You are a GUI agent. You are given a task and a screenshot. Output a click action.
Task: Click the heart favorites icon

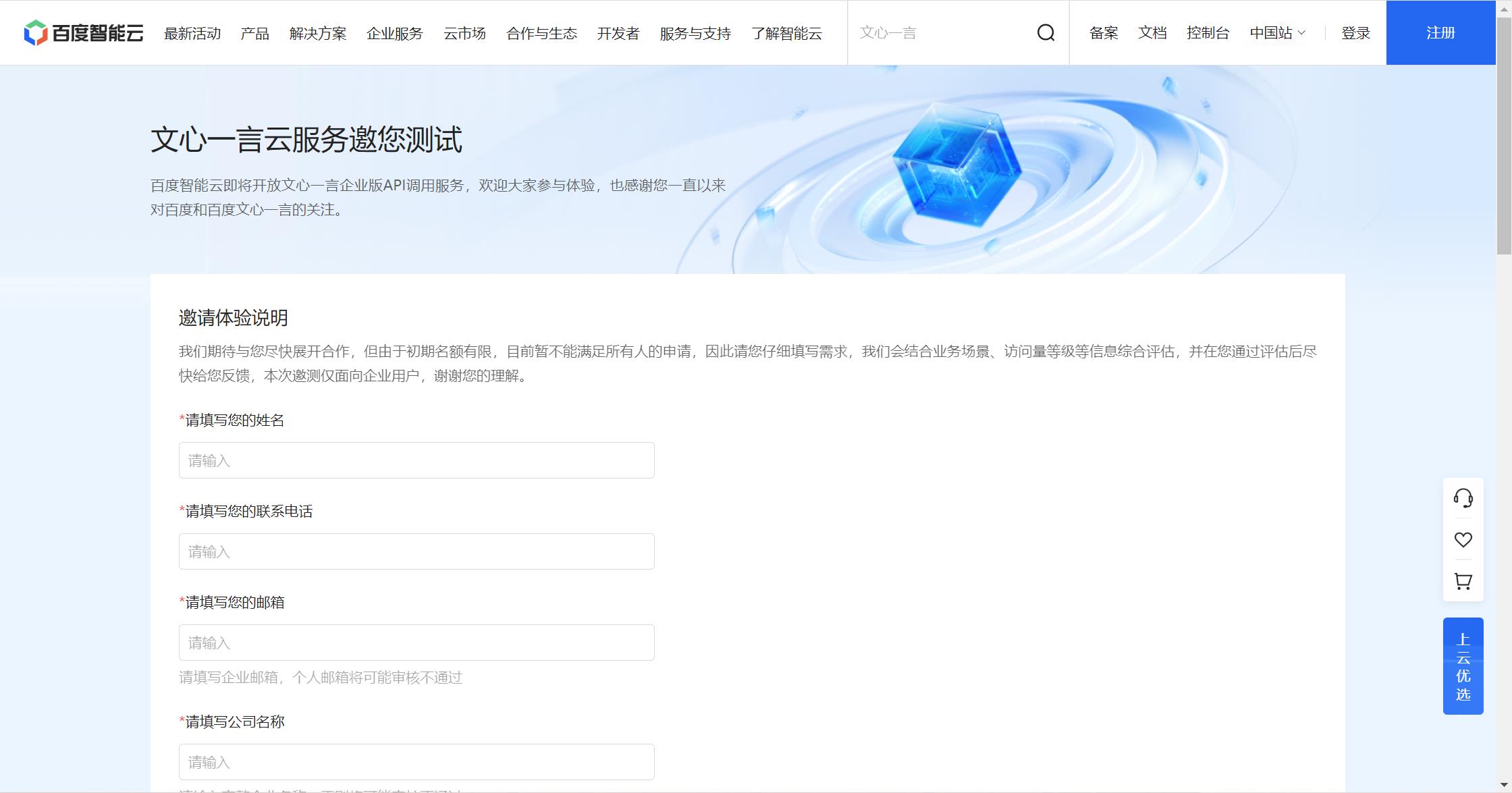1463,540
